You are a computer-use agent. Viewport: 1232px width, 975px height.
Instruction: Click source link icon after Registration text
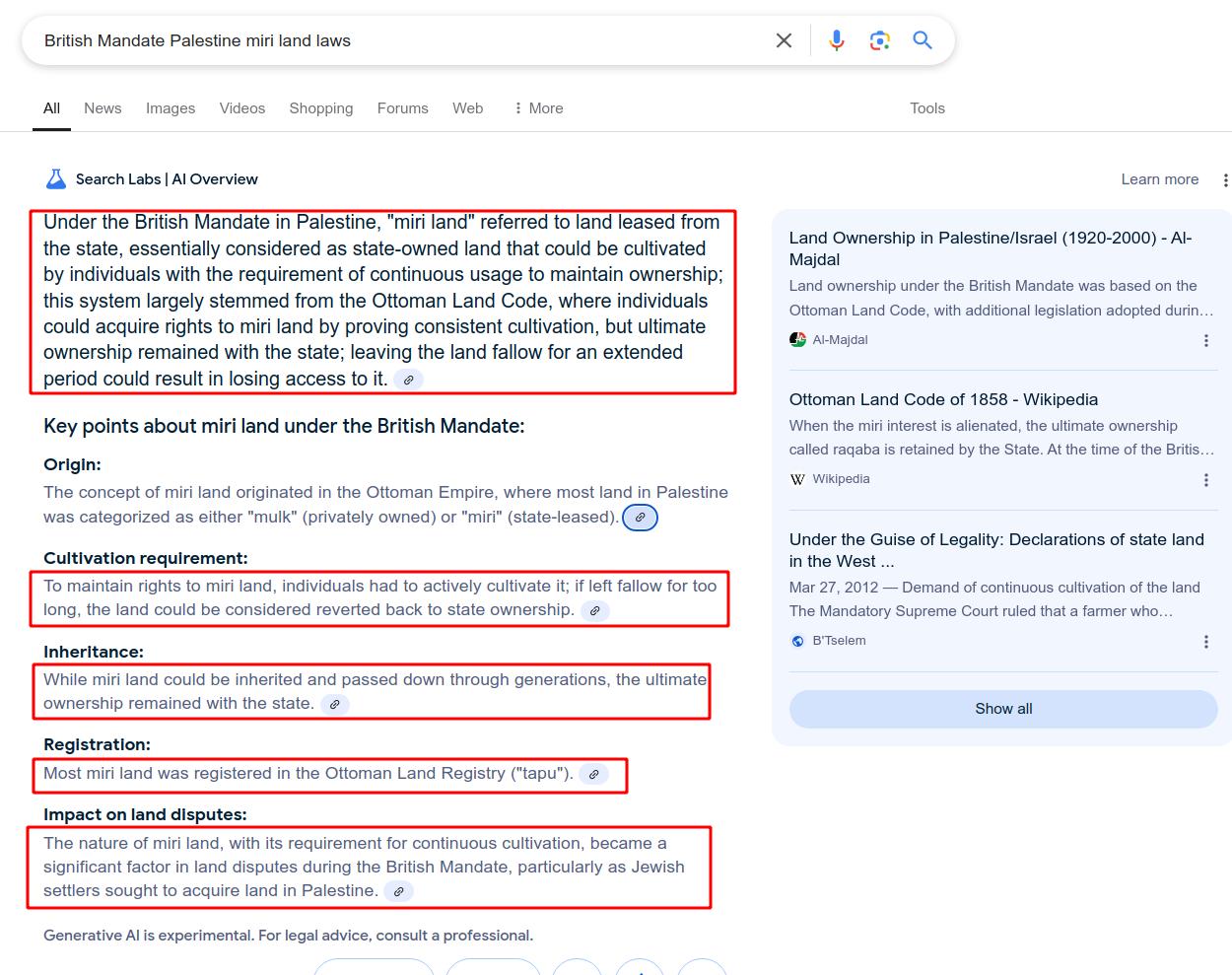[593, 775]
